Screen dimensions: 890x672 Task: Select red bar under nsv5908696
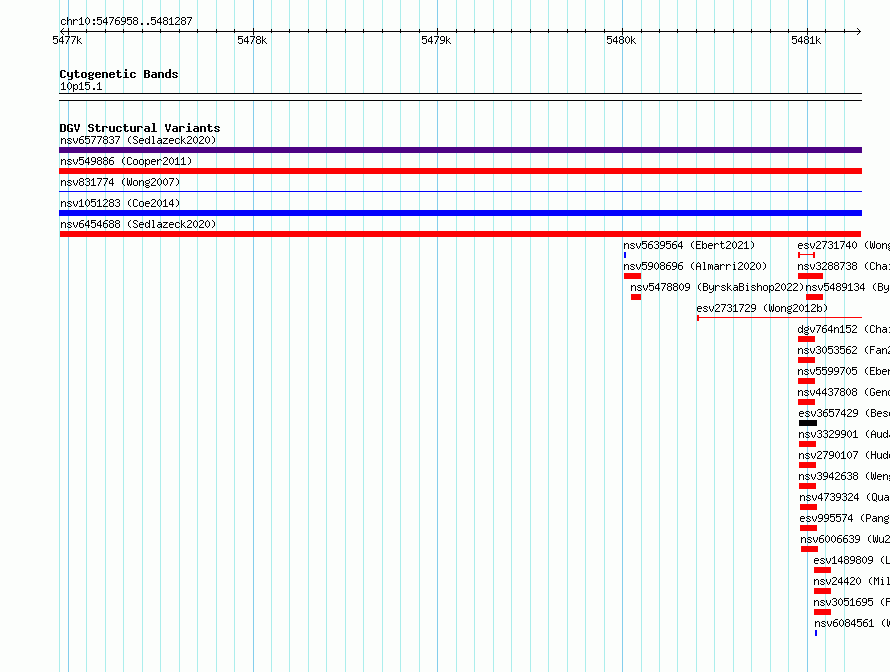tap(632, 276)
